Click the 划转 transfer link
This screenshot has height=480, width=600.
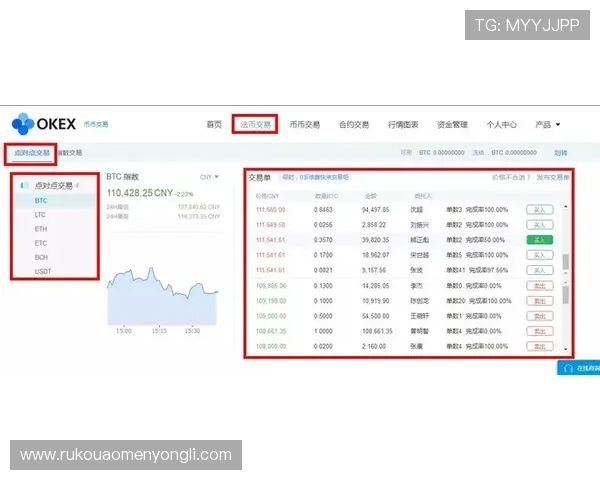pos(561,153)
